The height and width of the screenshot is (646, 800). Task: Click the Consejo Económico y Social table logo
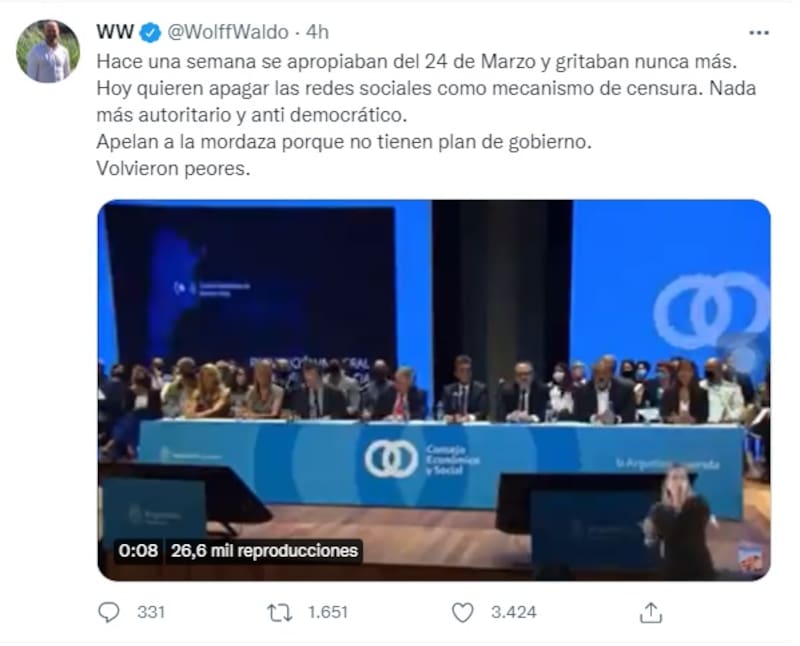(422, 459)
